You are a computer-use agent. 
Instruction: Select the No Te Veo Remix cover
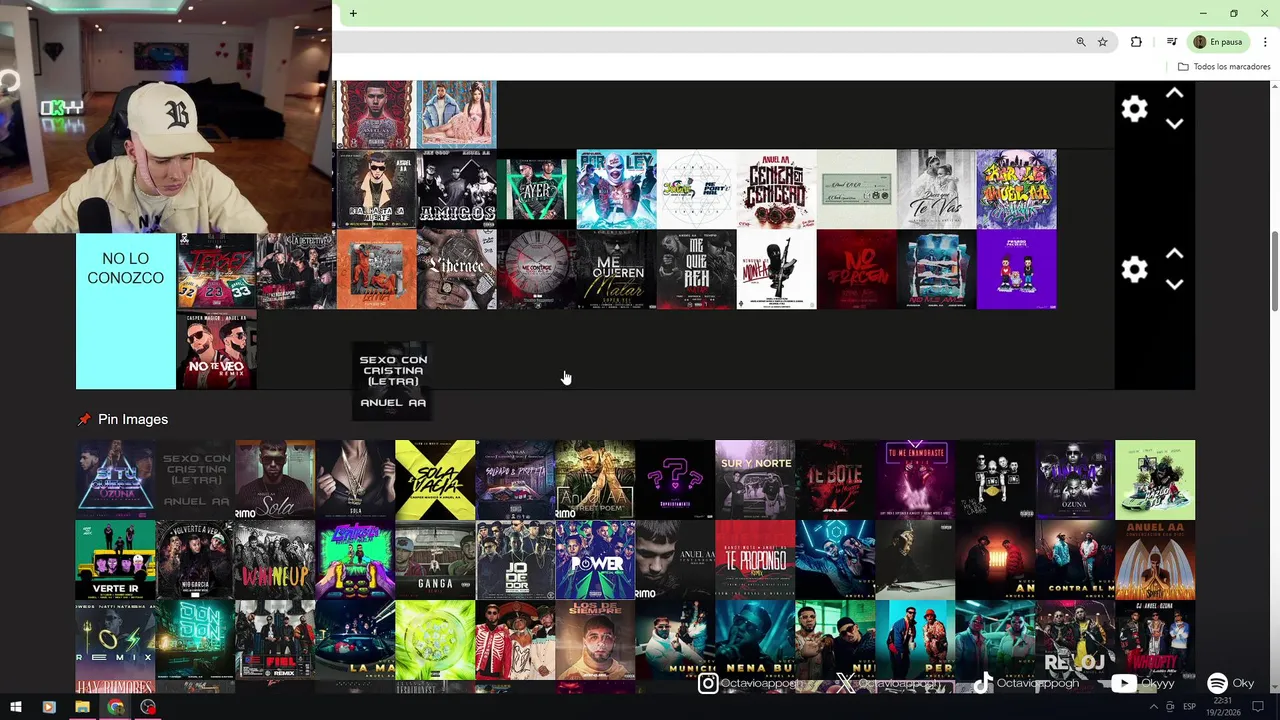pos(217,350)
